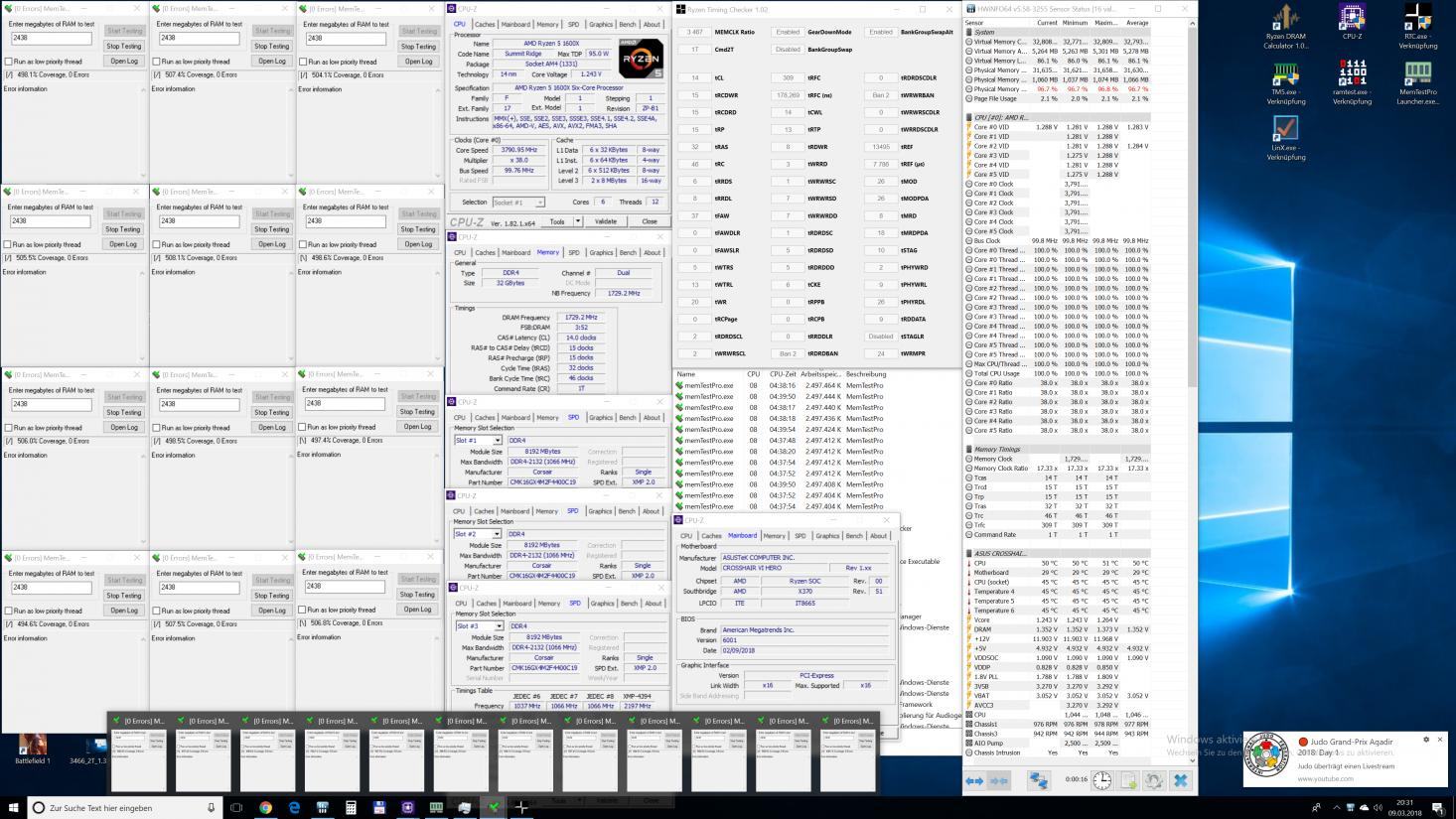The height and width of the screenshot is (819, 1456).
Task: Select the LinX.exe desktop shortcut
Action: tap(1285, 139)
